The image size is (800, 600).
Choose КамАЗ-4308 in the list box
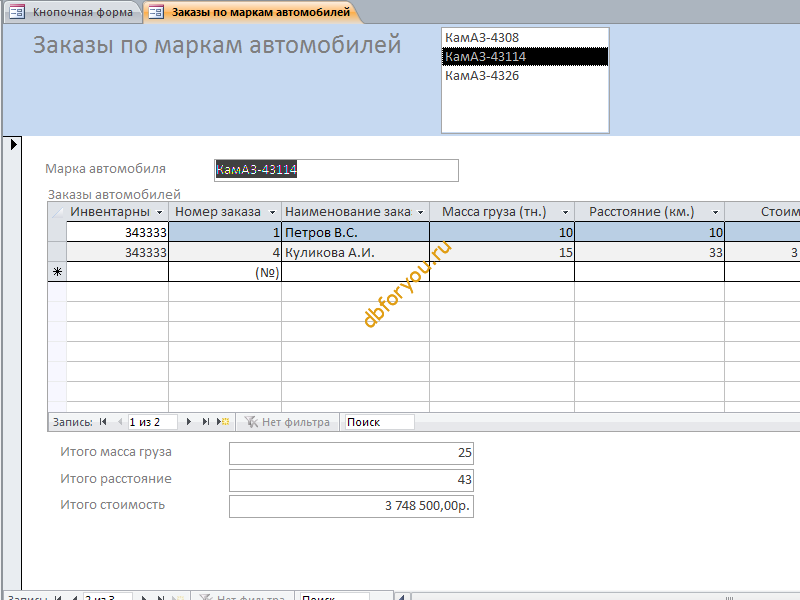pos(525,38)
